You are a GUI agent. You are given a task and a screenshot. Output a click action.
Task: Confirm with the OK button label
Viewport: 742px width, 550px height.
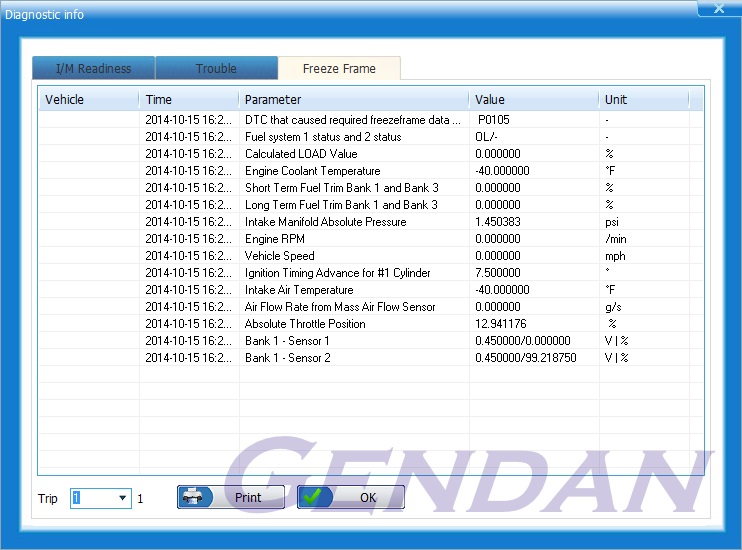[368, 497]
